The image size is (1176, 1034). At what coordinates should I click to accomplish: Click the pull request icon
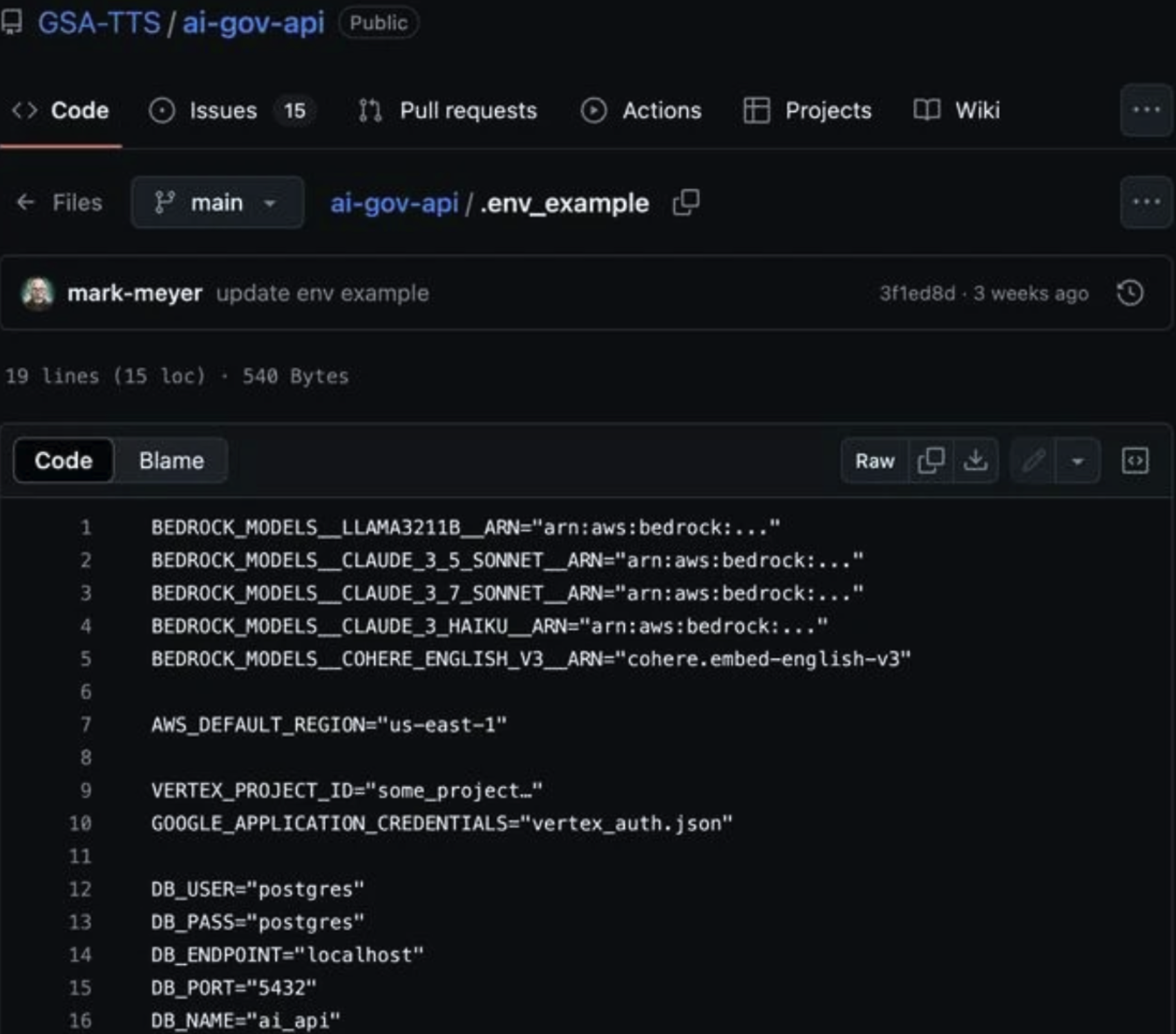pyautogui.click(x=370, y=111)
